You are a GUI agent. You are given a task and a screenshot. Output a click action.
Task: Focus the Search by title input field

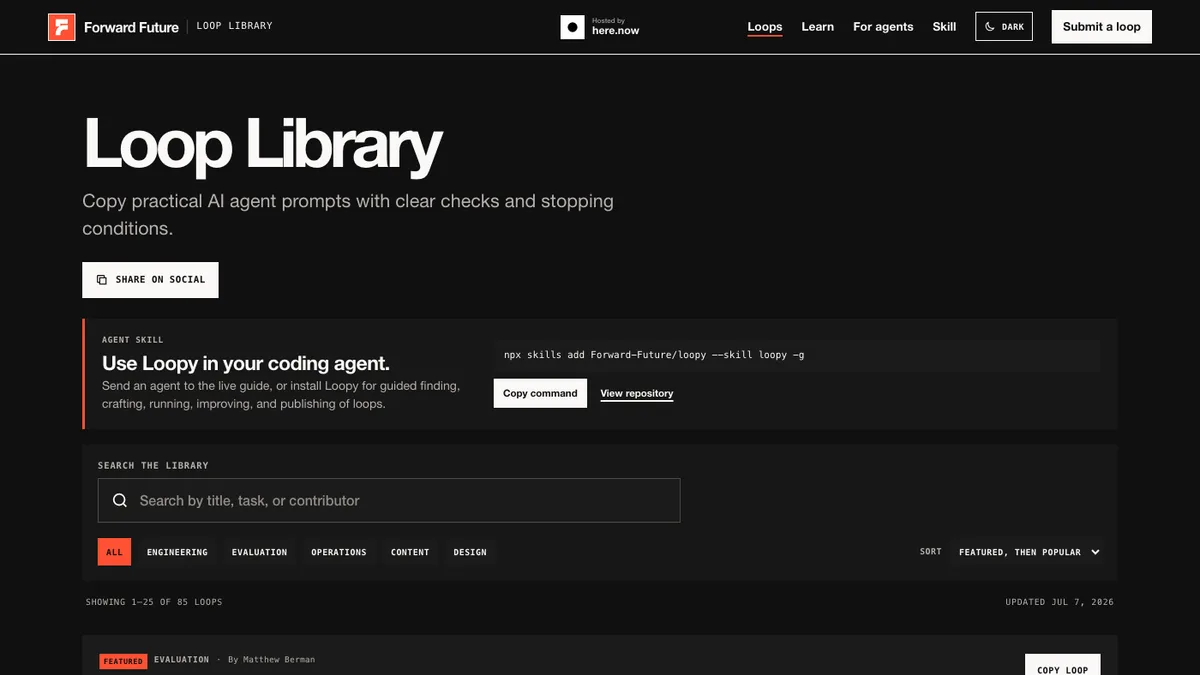(x=389, y=500)
